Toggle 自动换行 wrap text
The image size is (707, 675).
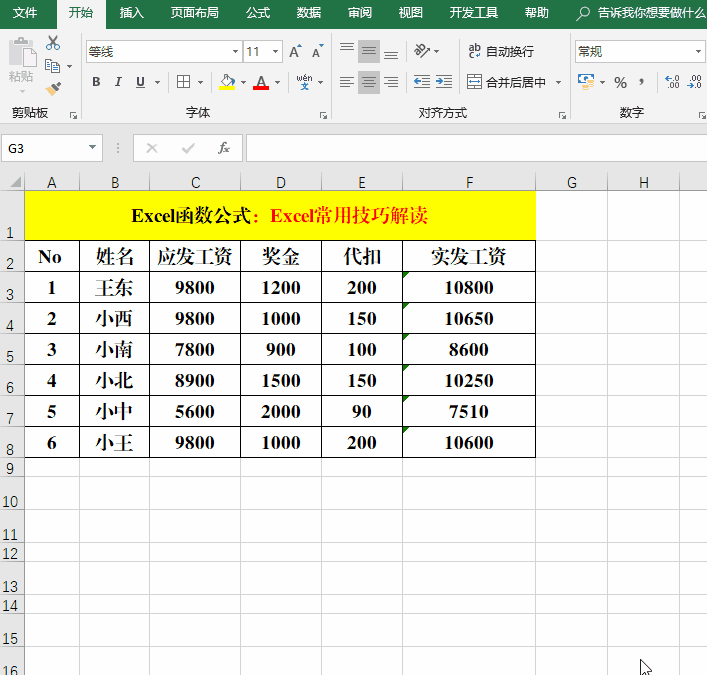click(x=501, y=51)
